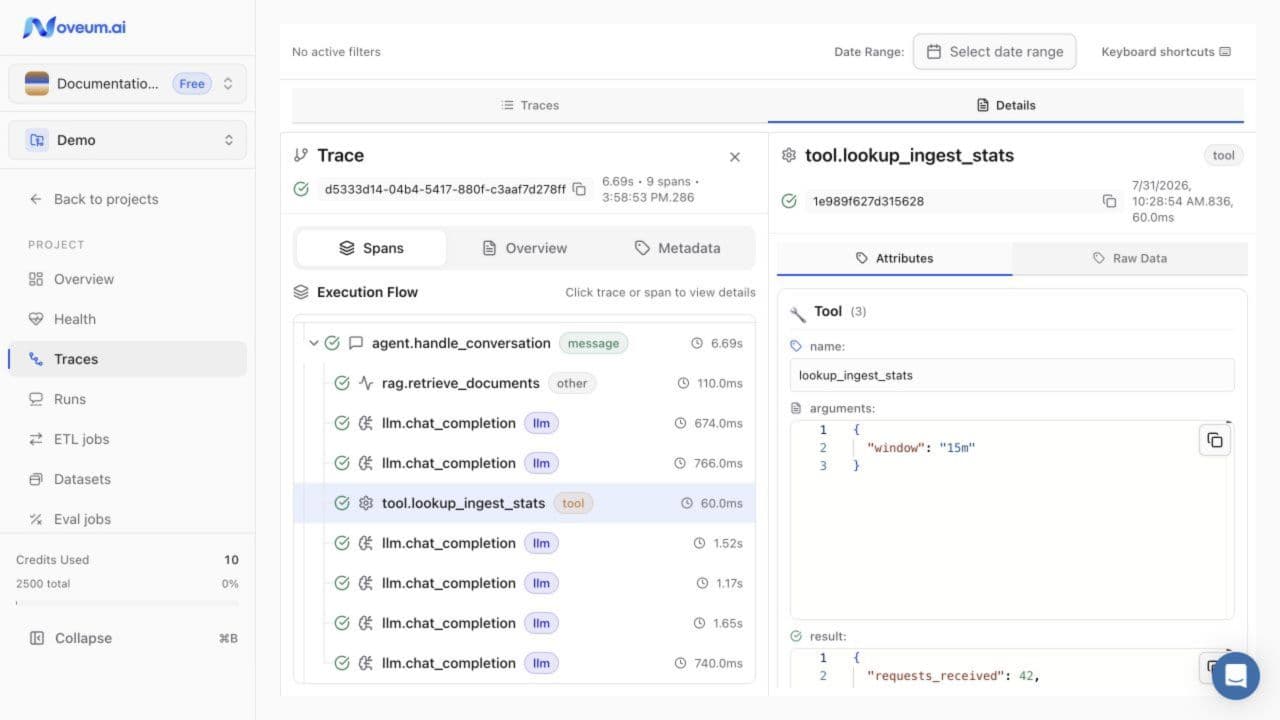The width and height of the screenshot is (1280, 720).
Task: Open the Demo project switcher
Action: tap(128, 140)
